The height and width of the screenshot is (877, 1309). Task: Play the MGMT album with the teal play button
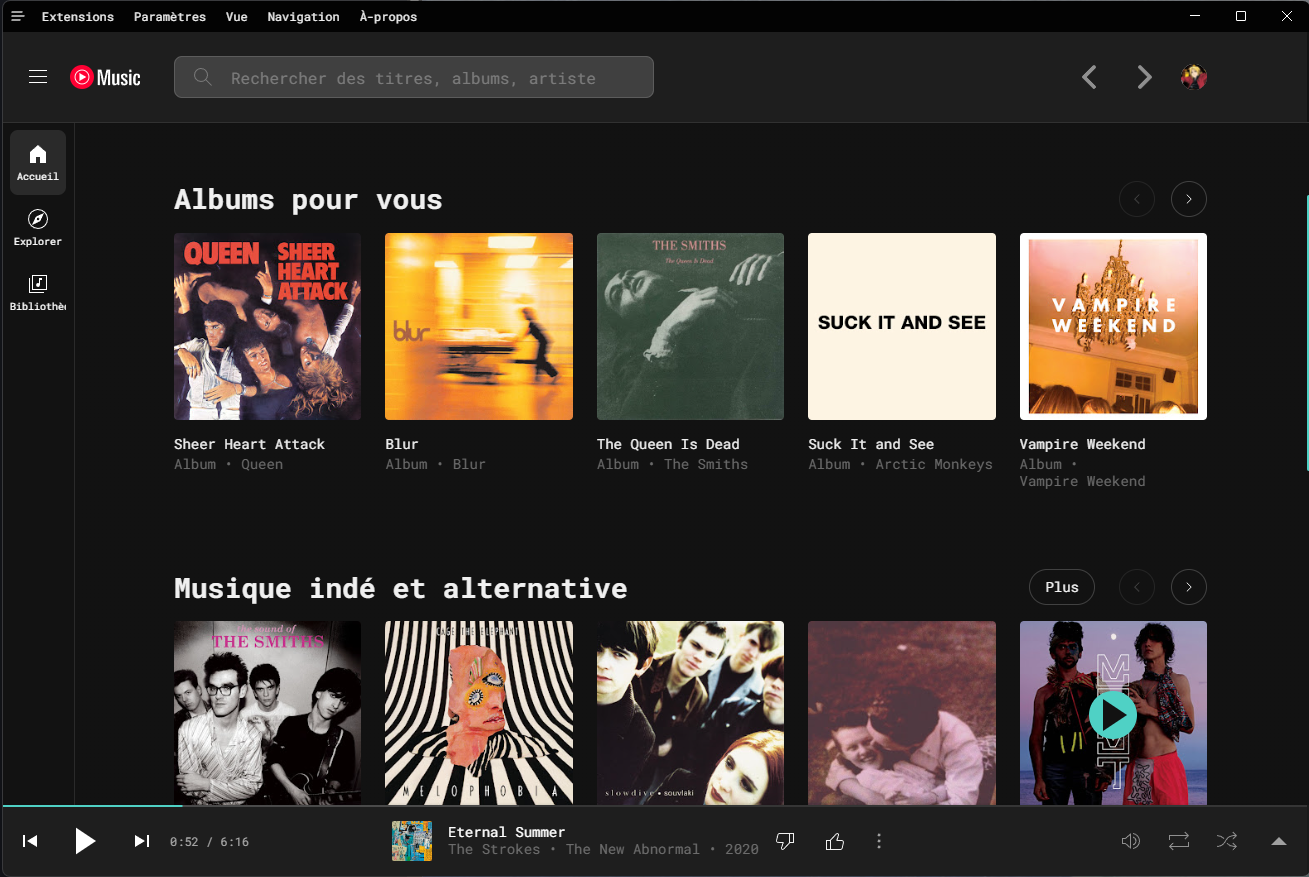pyautogui.click(x=1113, y=714)
